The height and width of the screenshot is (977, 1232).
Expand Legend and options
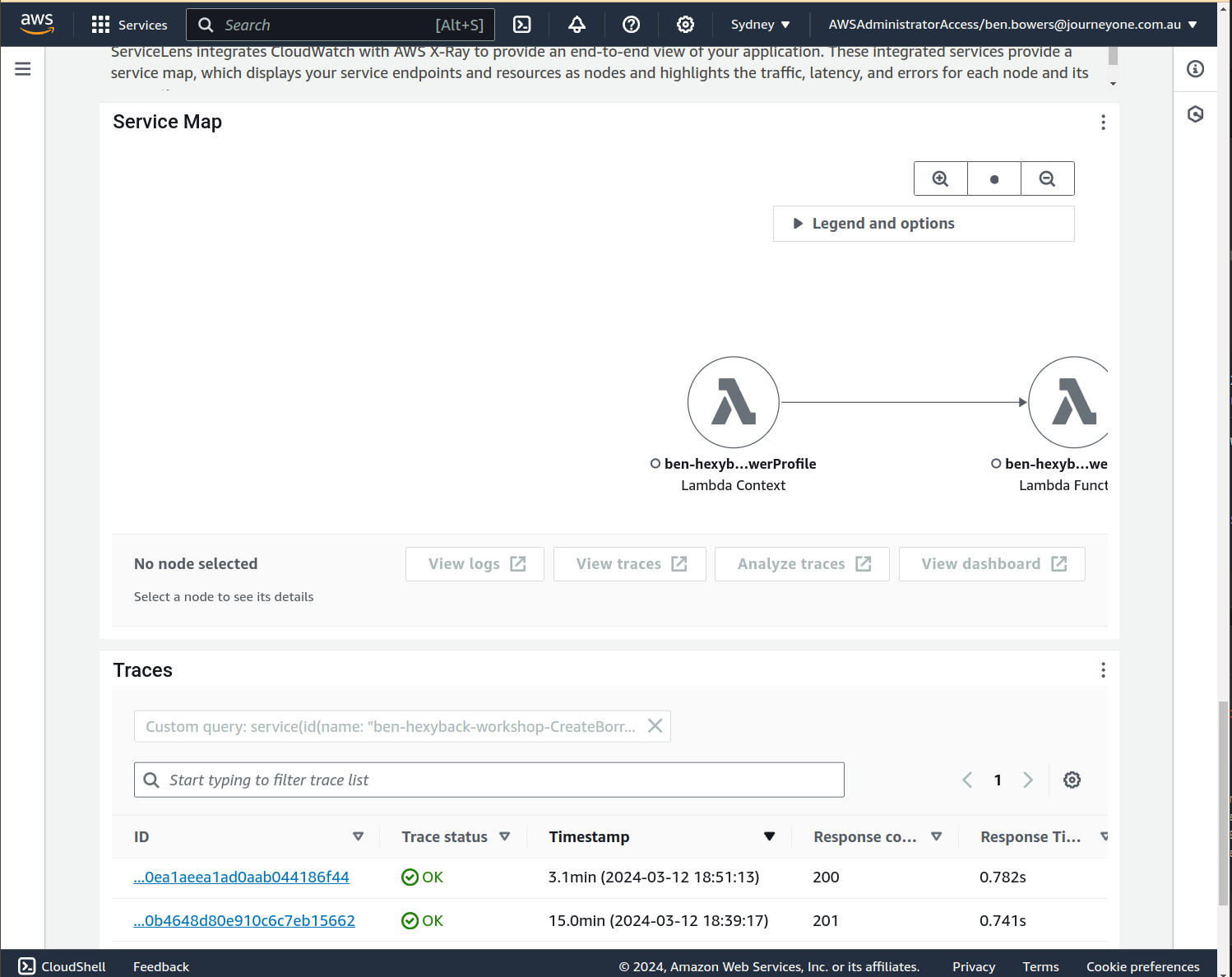(924, 224)
